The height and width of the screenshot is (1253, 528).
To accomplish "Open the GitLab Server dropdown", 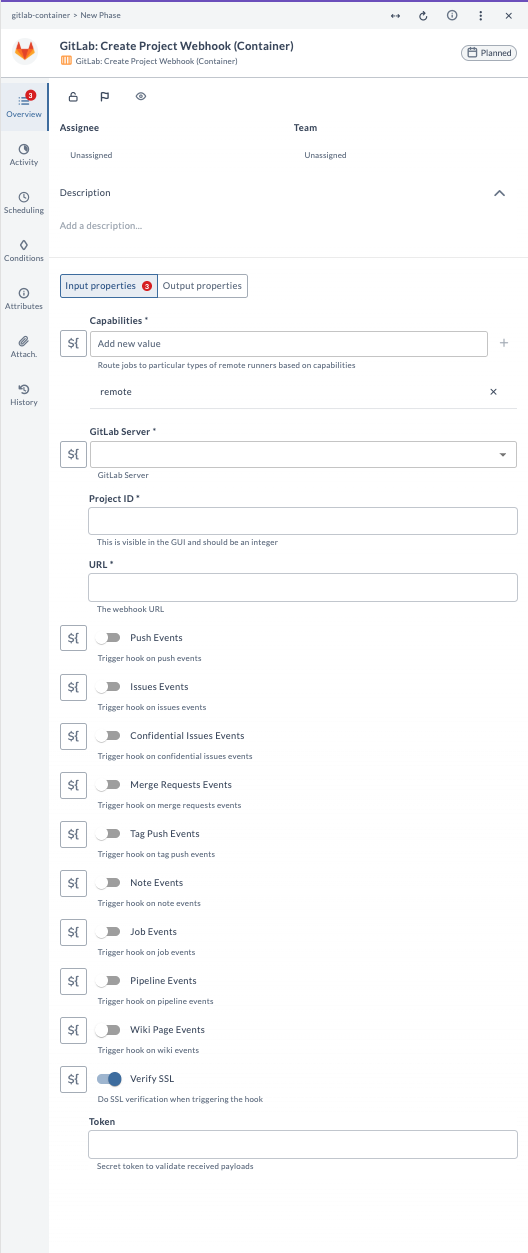I will [303, 454].
